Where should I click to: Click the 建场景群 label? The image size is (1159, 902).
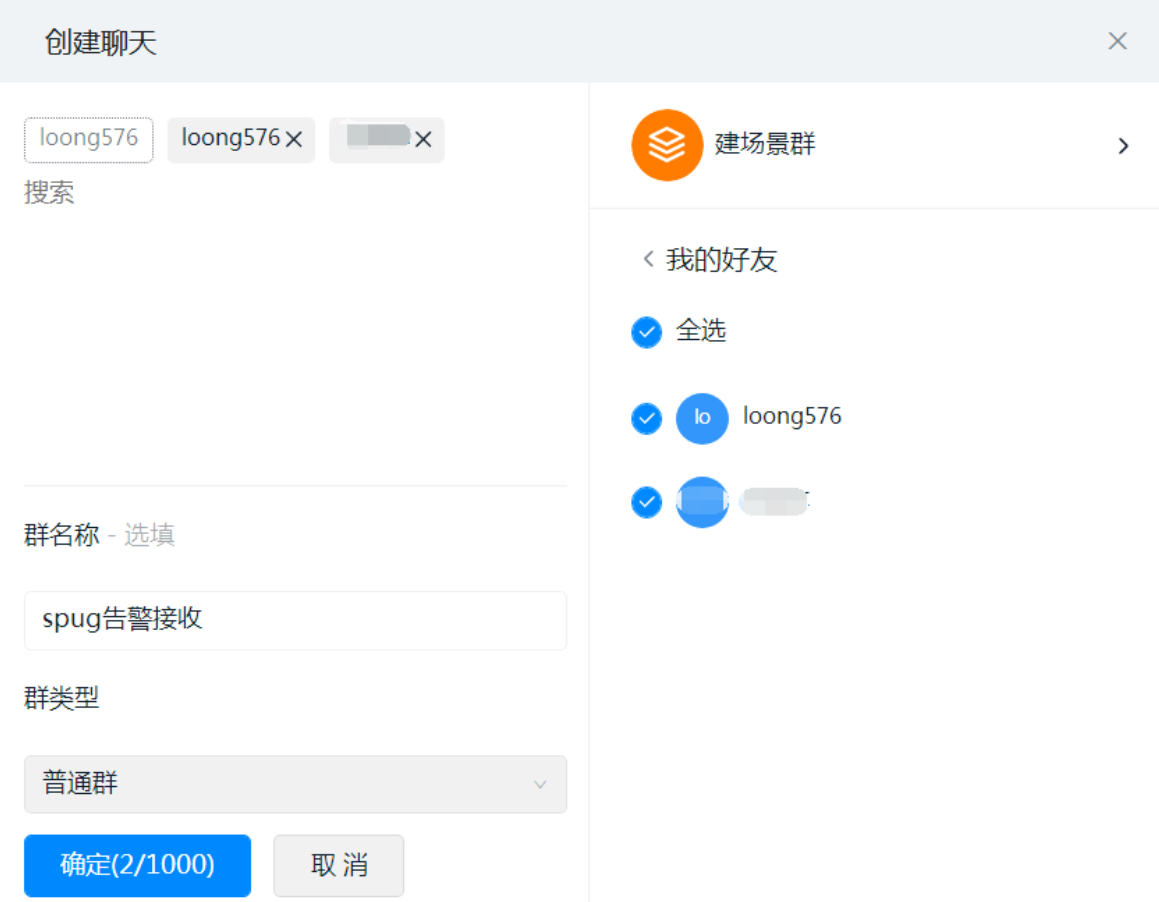[764, 143]
